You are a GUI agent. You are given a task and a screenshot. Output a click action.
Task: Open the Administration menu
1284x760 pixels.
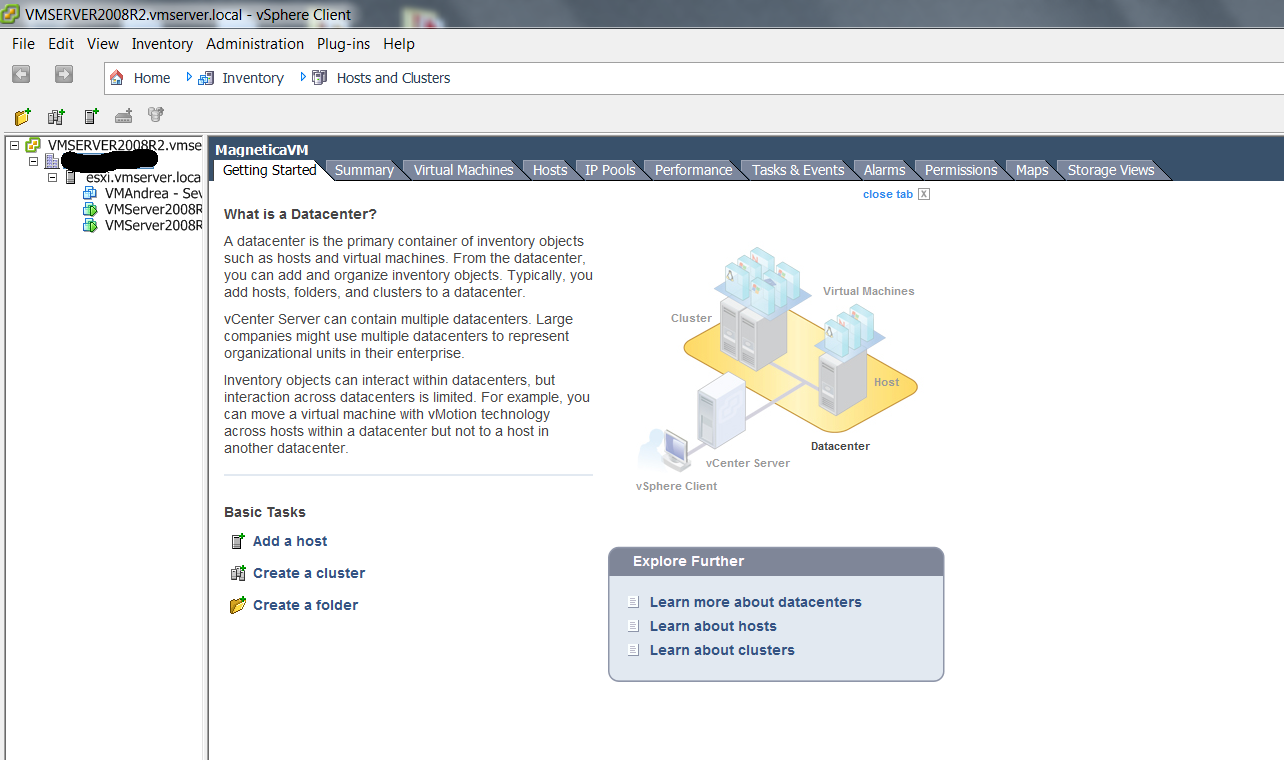(255, 44)
